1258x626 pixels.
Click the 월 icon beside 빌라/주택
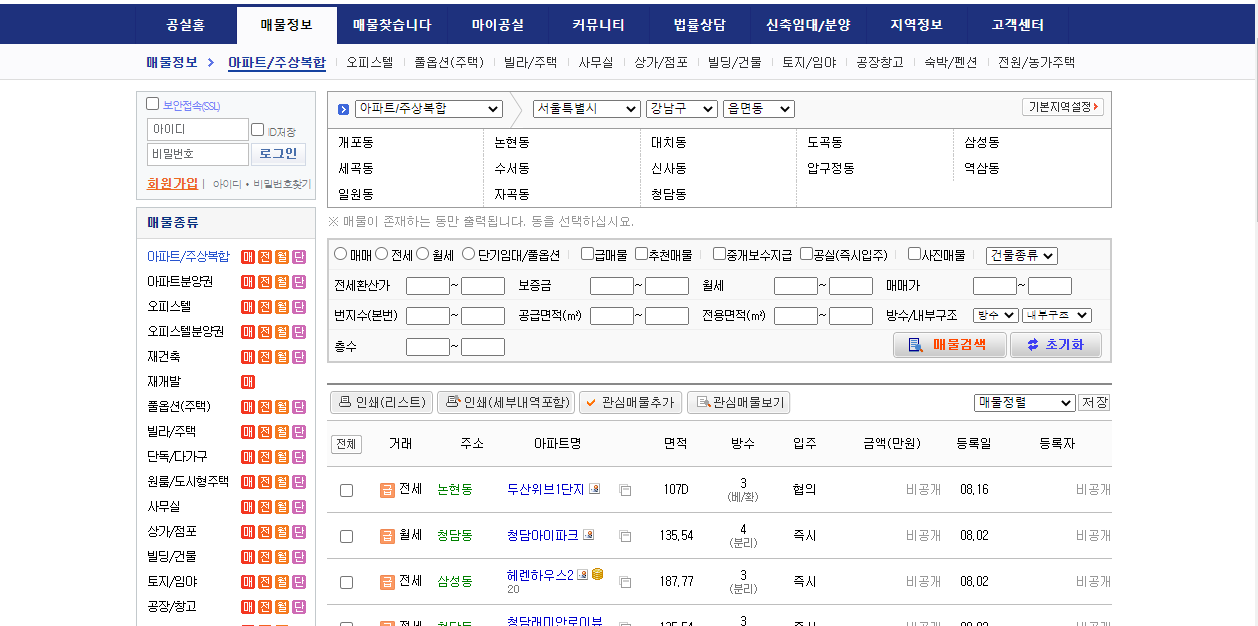click(x=282, y=431)
